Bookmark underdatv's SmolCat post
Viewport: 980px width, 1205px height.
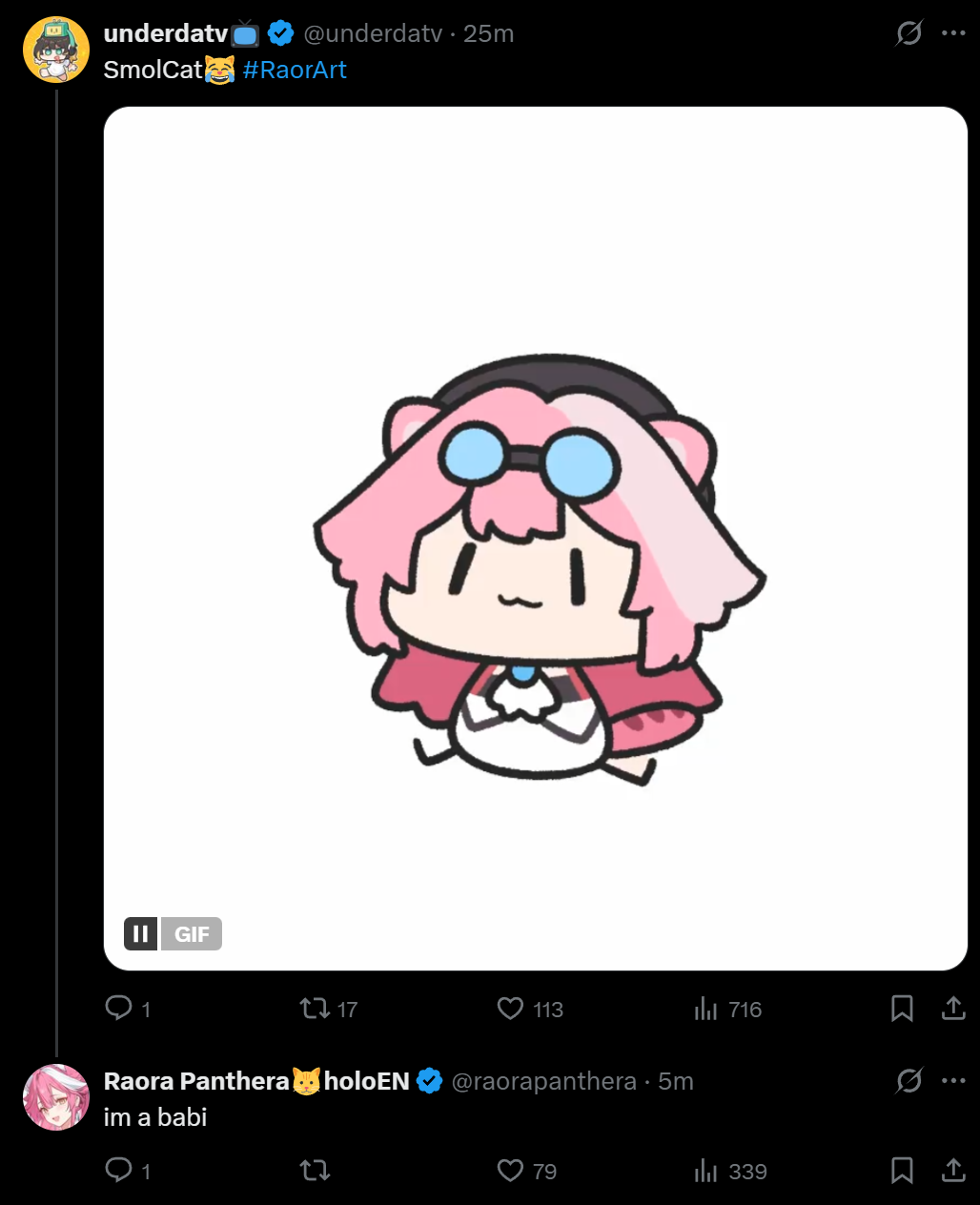tap(902, 1009)
